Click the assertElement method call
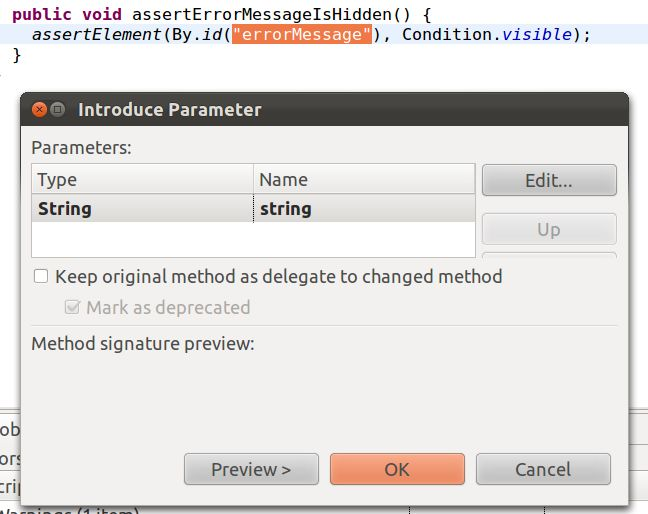Screen dimensions: 648x514 pos(88,34)
